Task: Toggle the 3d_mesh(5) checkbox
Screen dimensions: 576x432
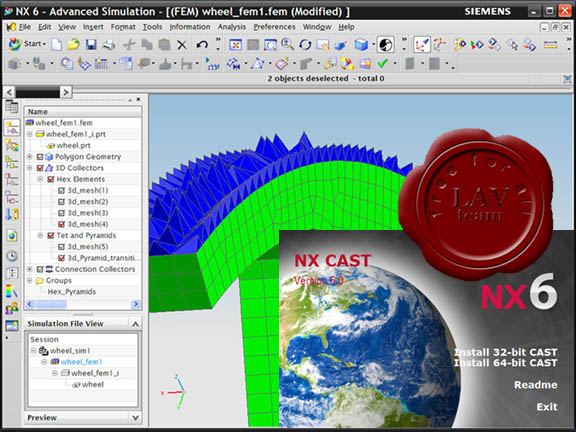Action: 61,247
